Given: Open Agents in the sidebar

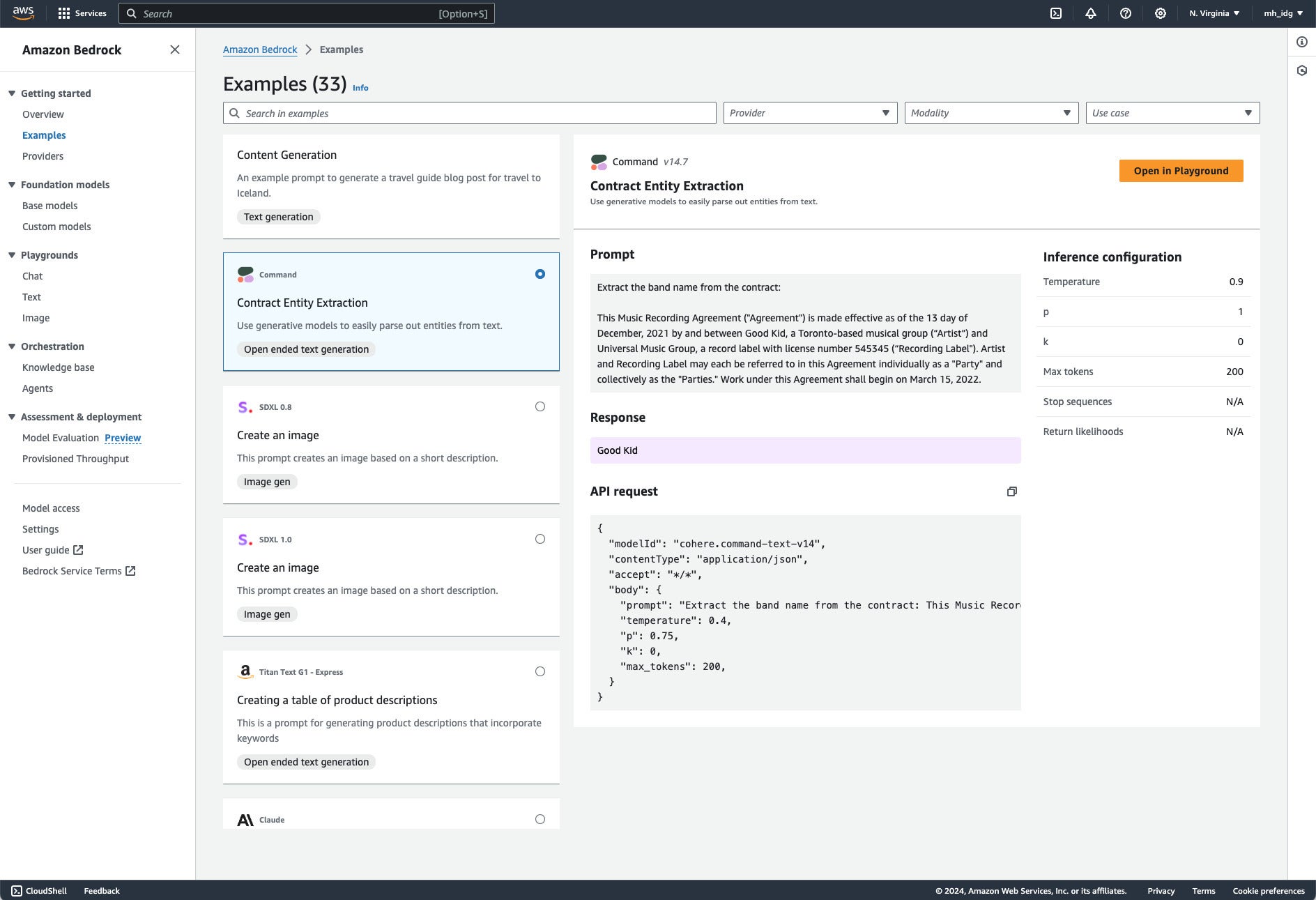Looking at the screenshot, I should click(38, 388).
